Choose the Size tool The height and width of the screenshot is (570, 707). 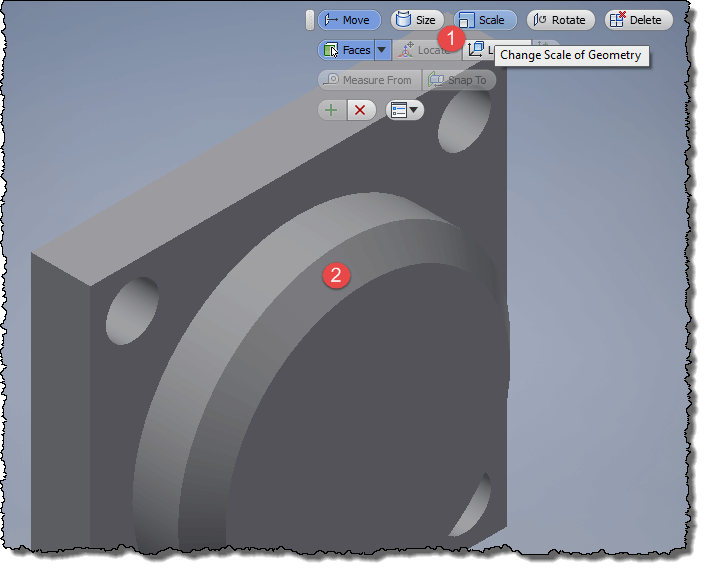pyautogui.click(x=417, y=20)
